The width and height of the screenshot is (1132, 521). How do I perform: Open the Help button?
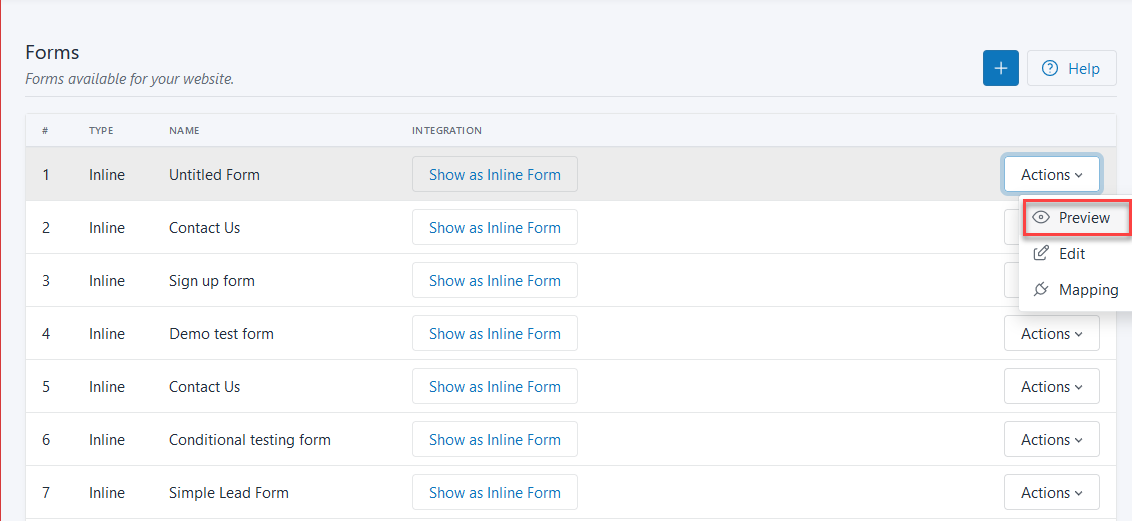1071,69
